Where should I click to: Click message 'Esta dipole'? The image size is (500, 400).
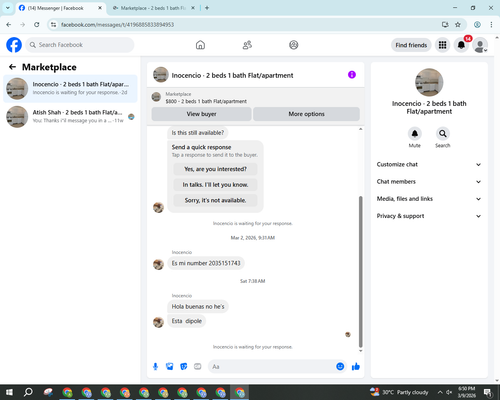click(x=187, y=321)
